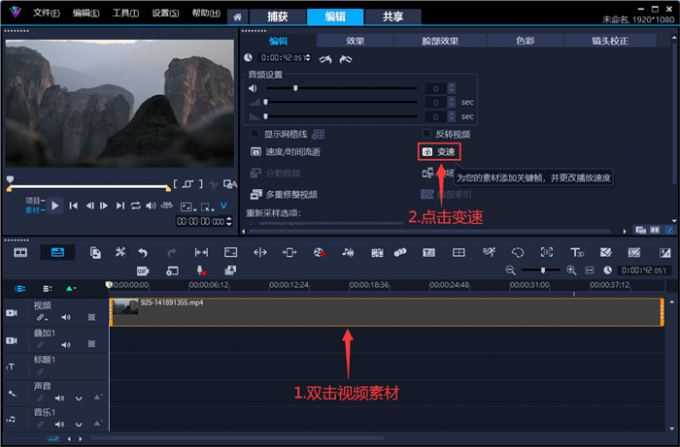This screenshot has height=447, width=680.
Task: Open the preview zoom/crop mode dropdown
Action: [208, 207]
